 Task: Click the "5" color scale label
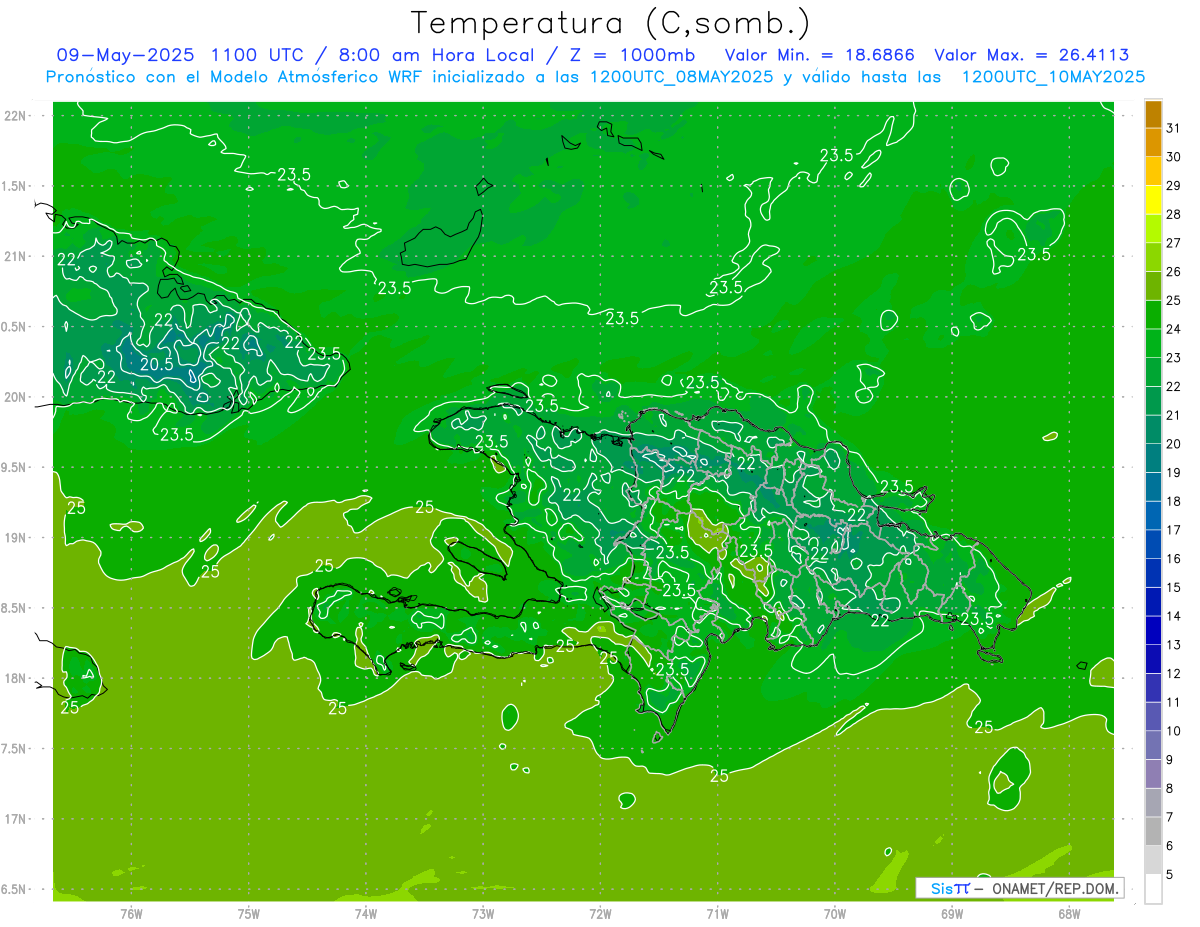[1170, 875]
